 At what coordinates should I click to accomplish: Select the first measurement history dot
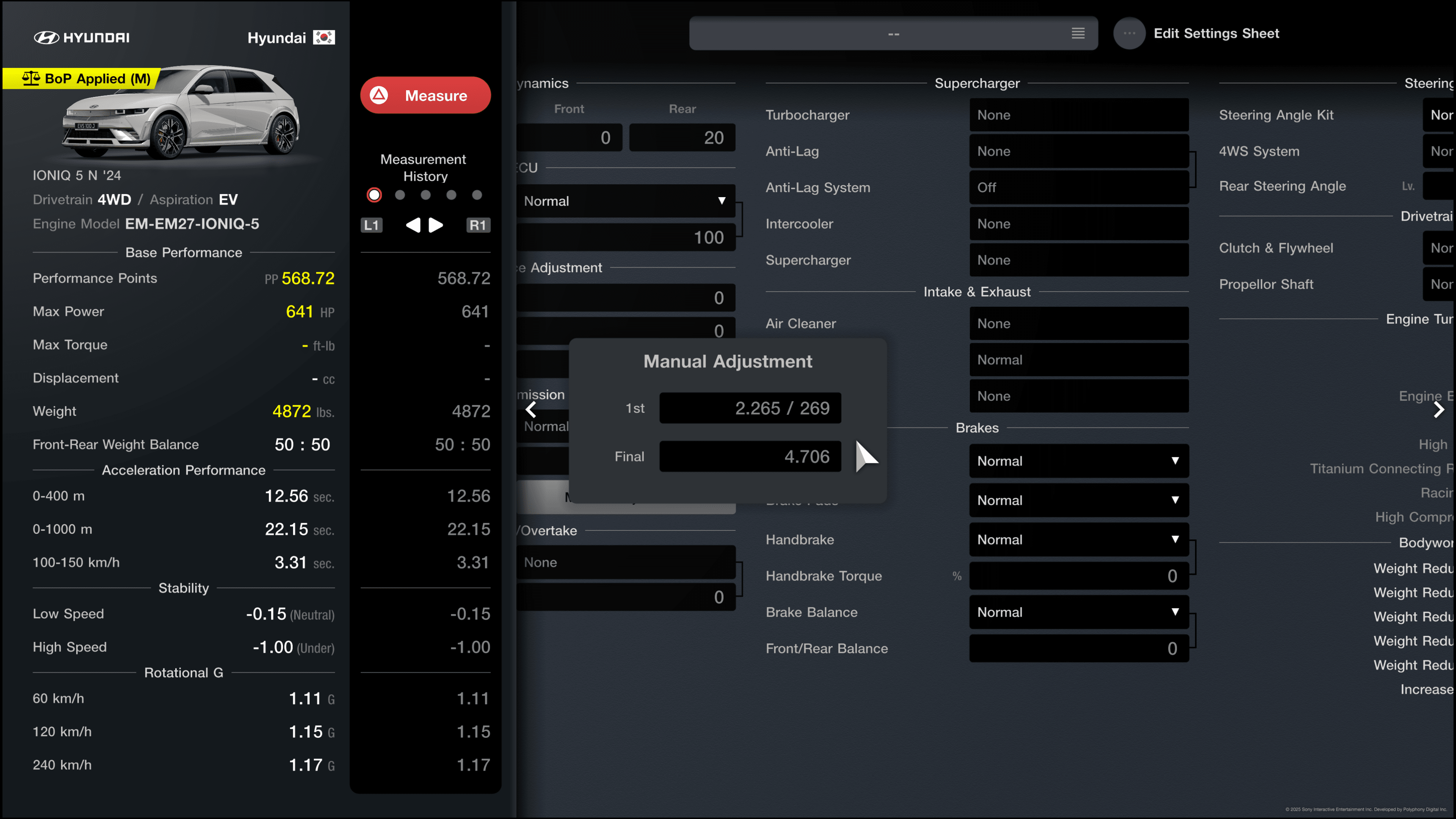tap(374, 195)
